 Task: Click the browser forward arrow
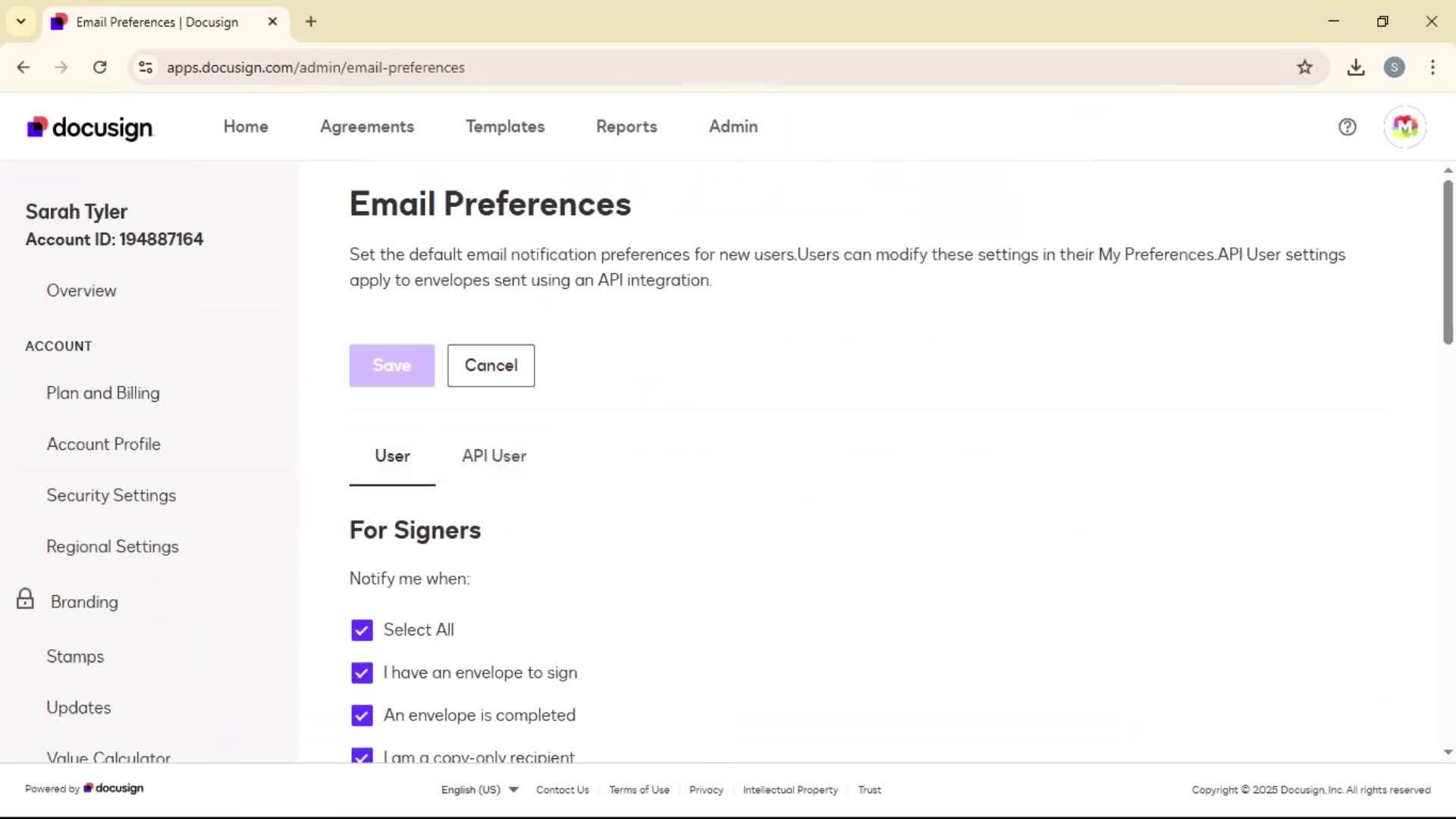(61, 67)
